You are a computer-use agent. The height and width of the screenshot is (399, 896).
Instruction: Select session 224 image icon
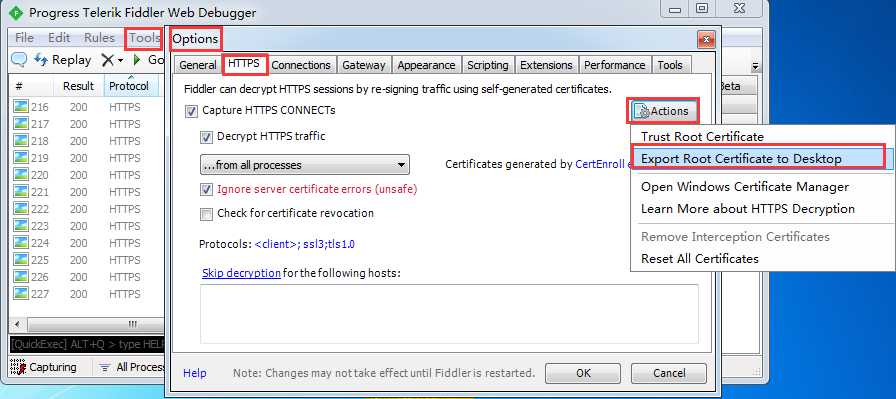coord(21,242)
